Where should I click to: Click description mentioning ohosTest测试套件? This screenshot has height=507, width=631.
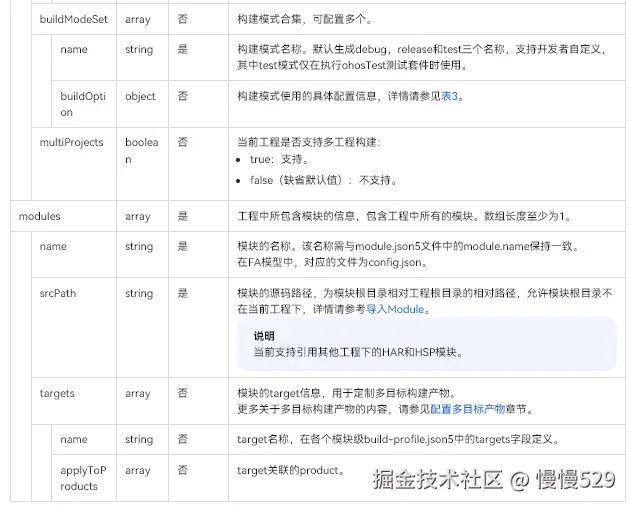pos(422,57)
